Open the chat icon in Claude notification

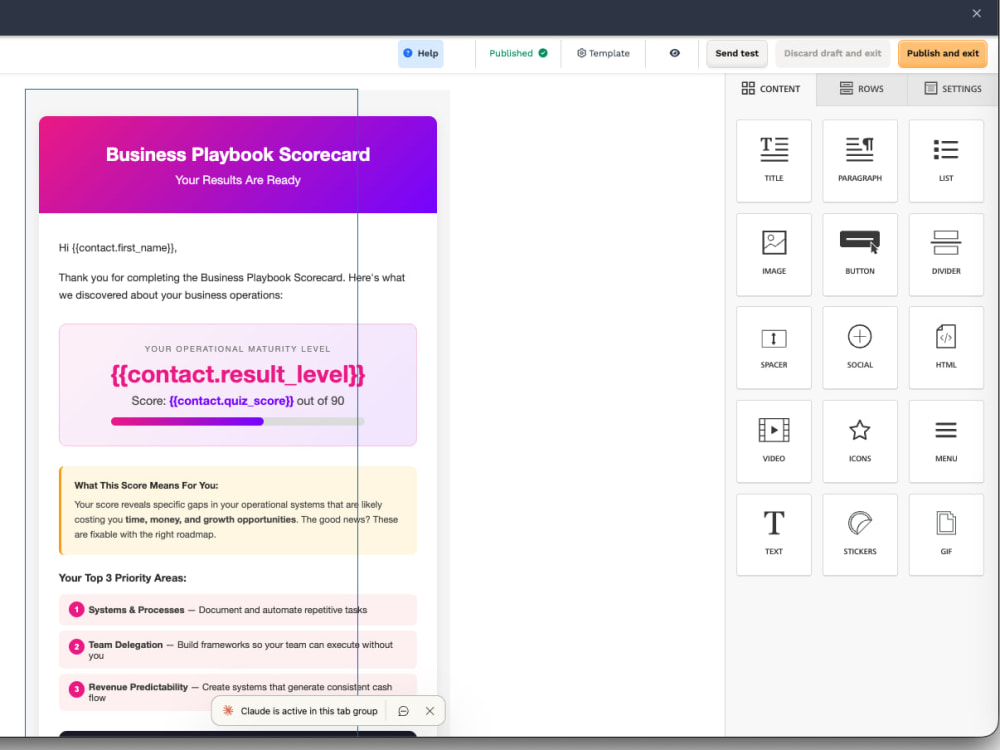coord(403,711)
